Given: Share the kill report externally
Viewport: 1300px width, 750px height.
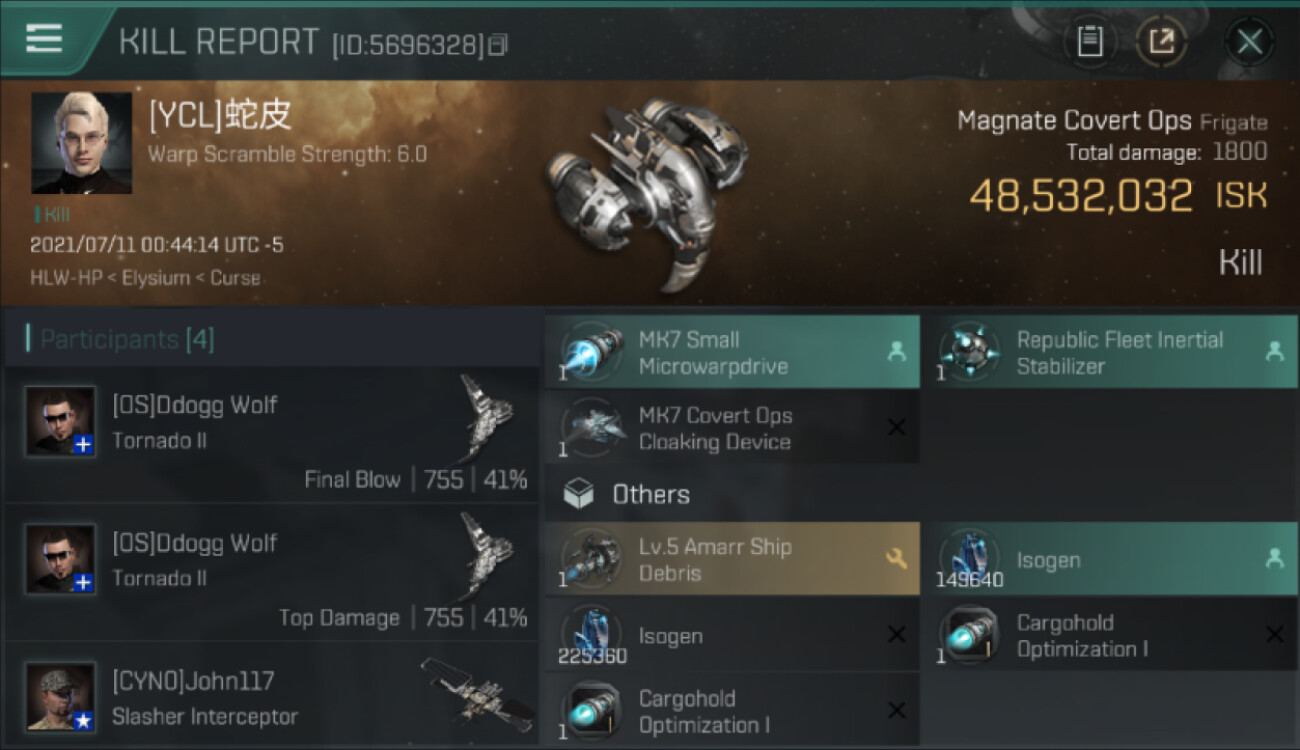Looking at the screenshot, I should 1161,42.
